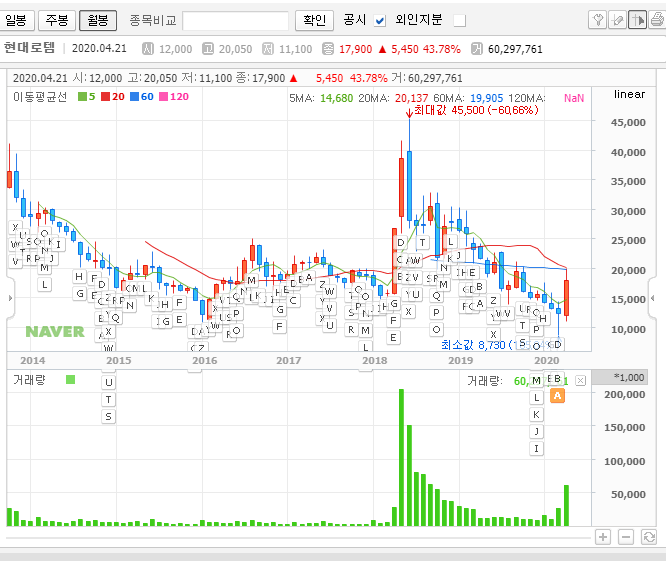
Task: Toggle linear scale label
Action: pos(629,94)
